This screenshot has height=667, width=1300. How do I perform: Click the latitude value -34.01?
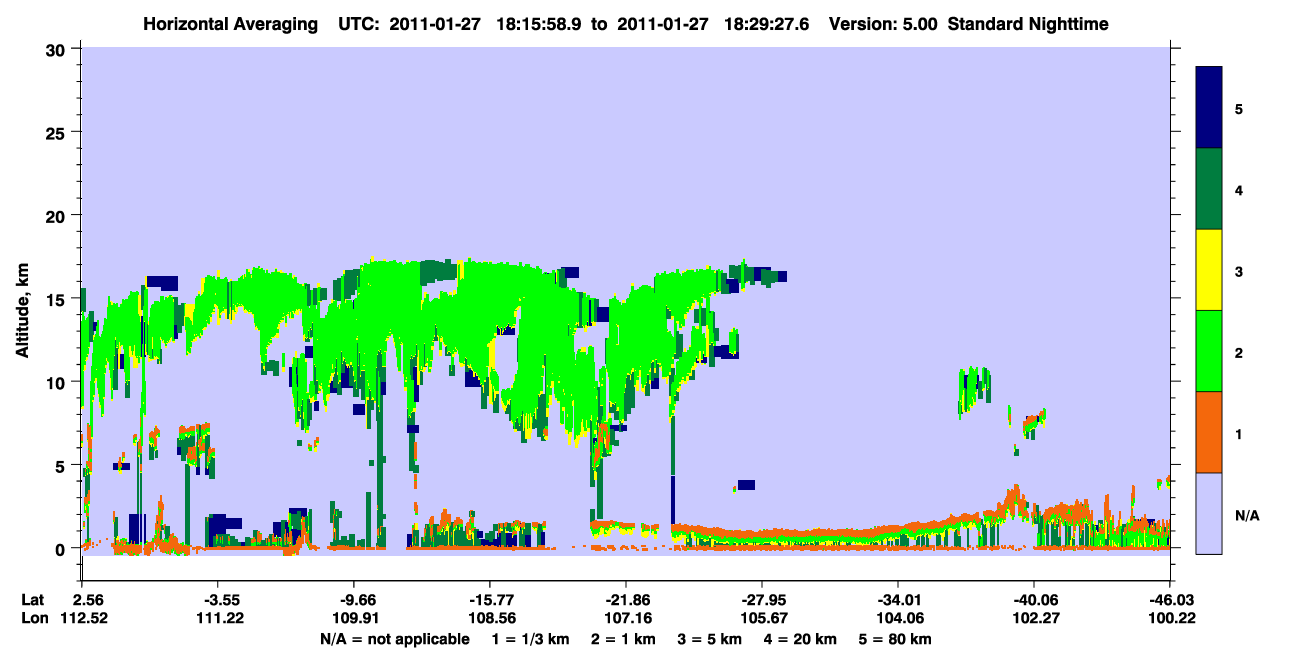pyautogui.click(x=898, y=600)
